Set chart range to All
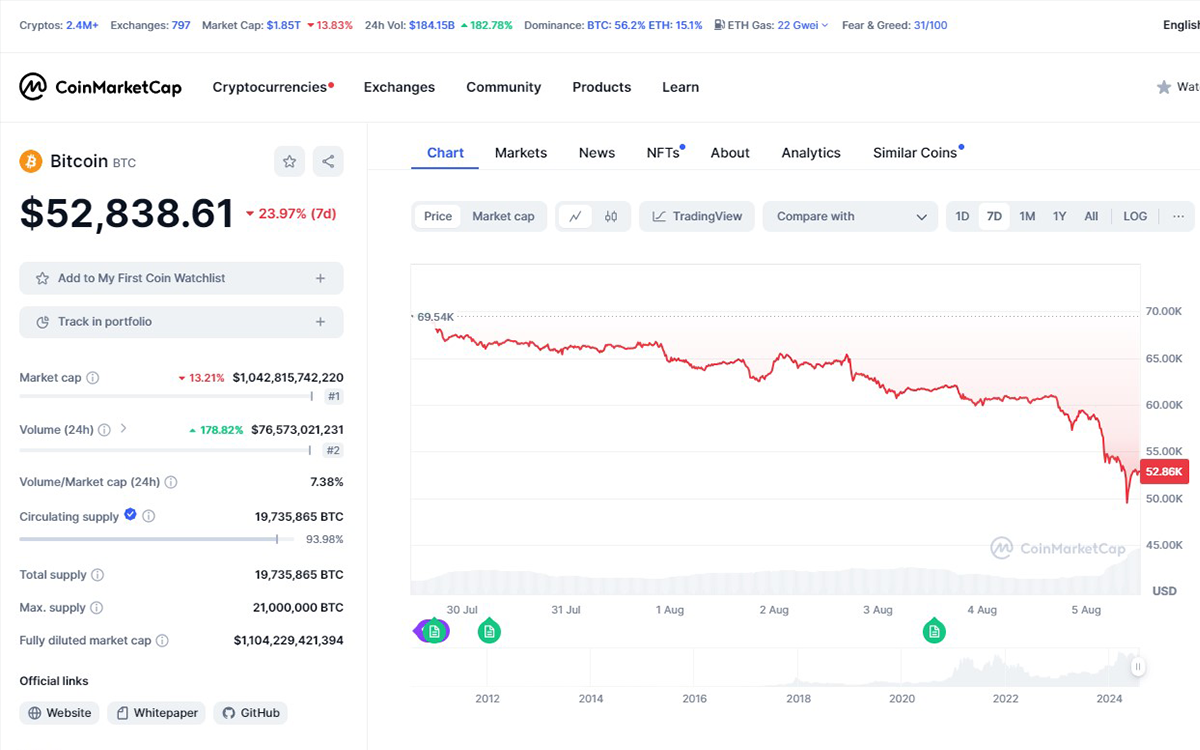 [x=1091, y=216]
